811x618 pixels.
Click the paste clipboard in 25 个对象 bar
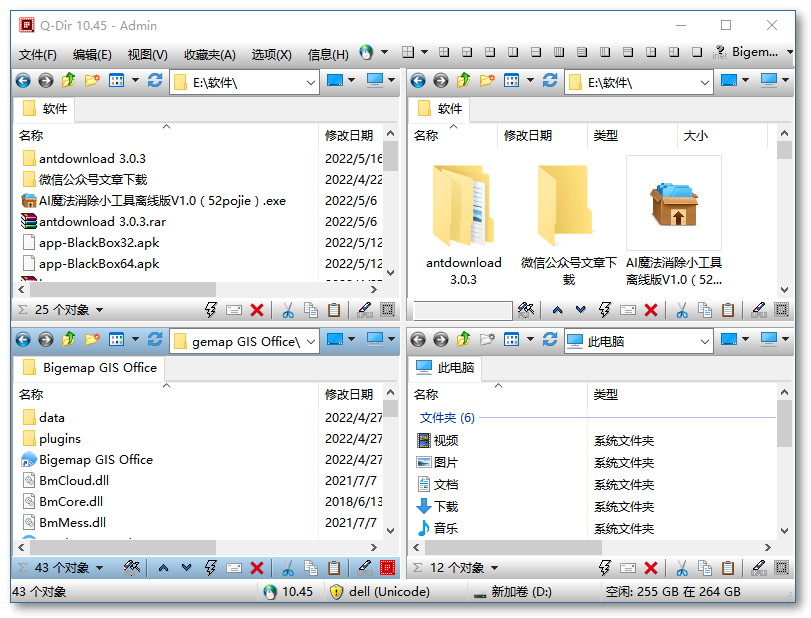pos(334,310)
